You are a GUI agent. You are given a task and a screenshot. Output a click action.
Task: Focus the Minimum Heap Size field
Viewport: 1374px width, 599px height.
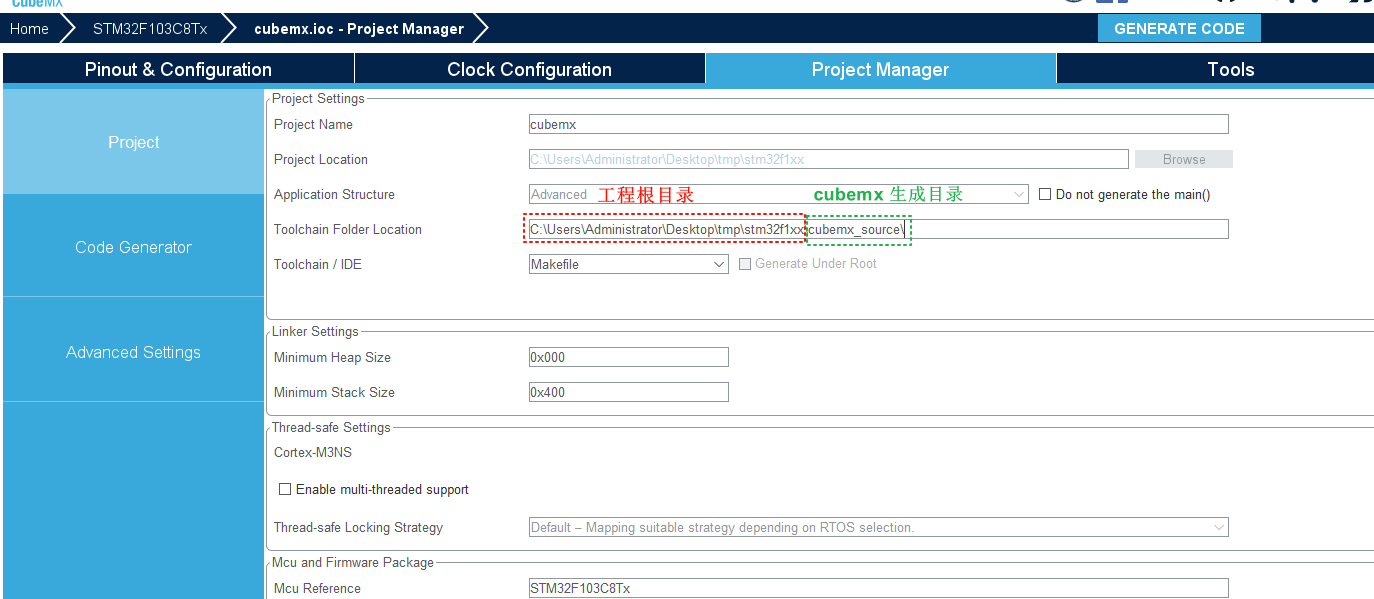coord(628,357)
